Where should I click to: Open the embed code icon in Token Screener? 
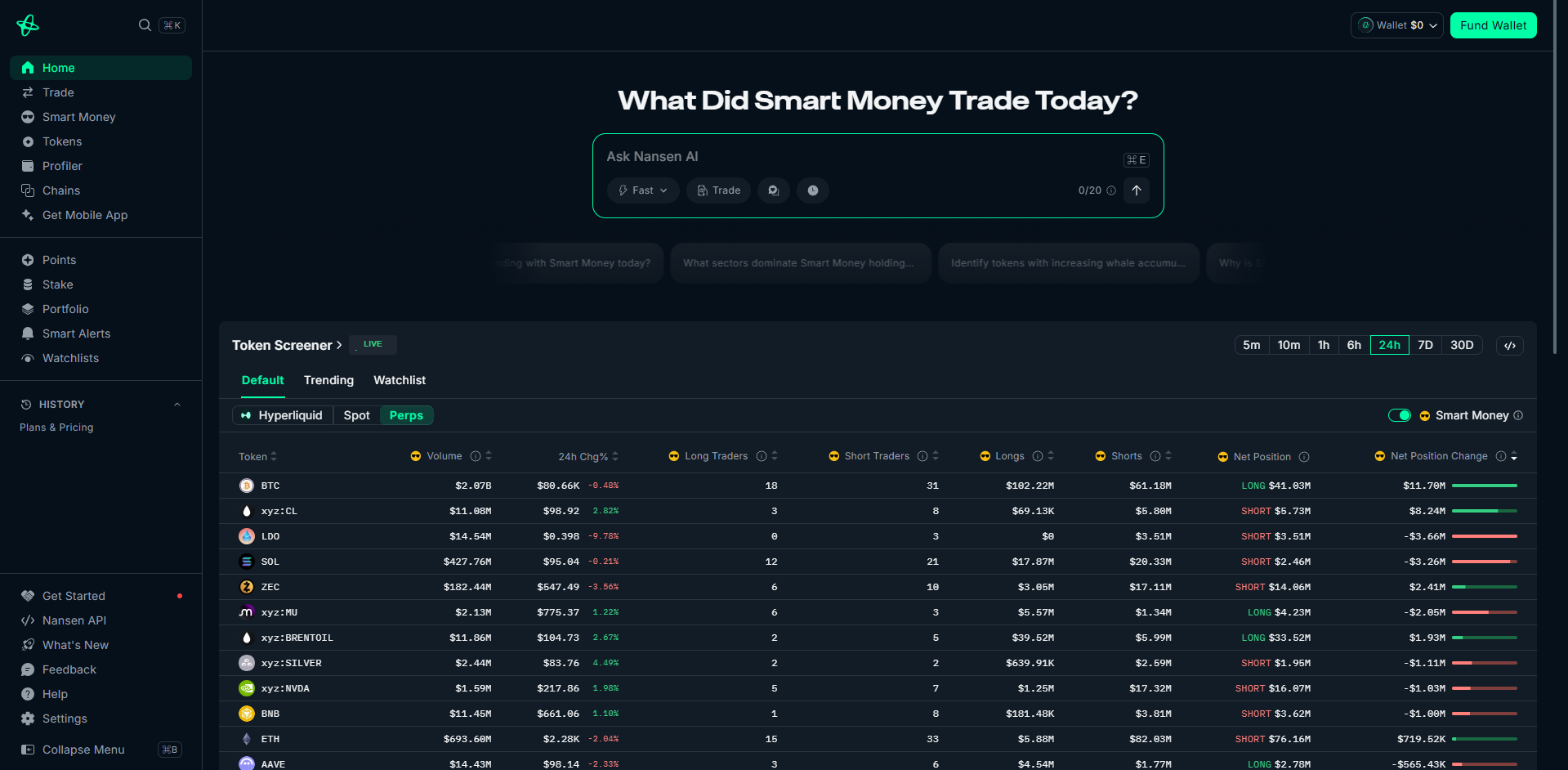pos(1510,346)
